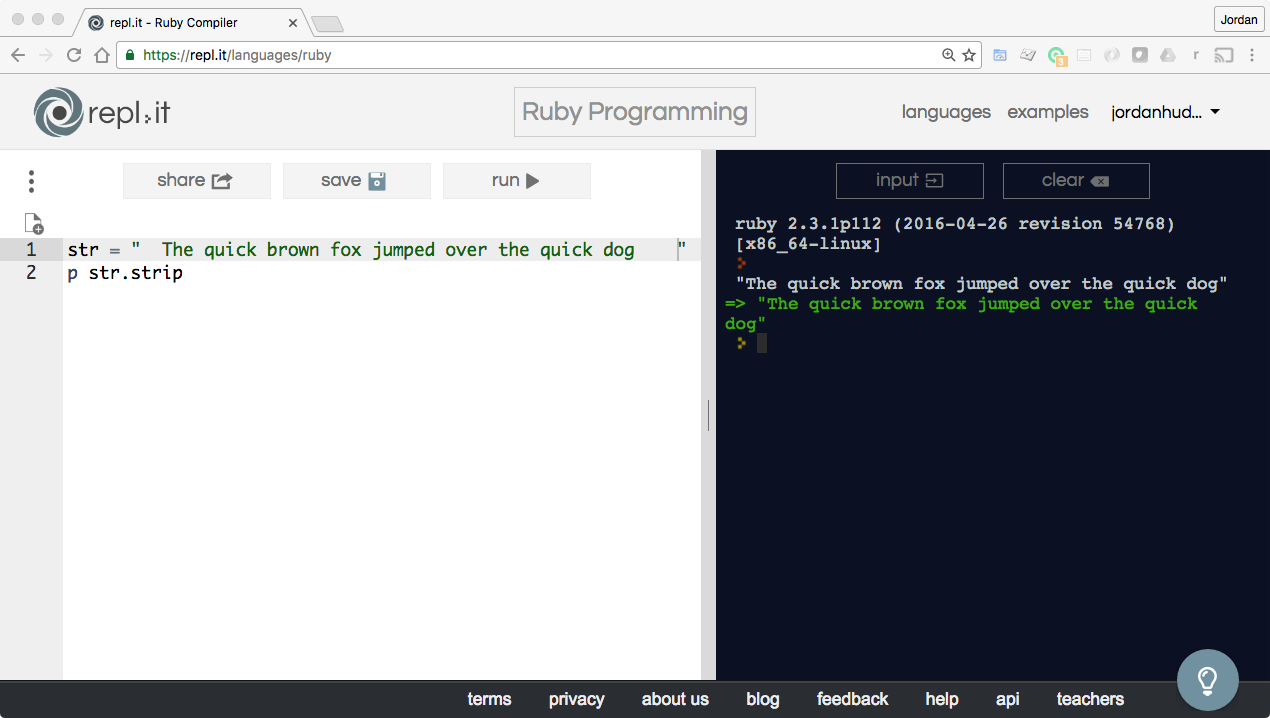The width and height of the screenshot is (1270, 718).
Task: Click the Jordan profile button
Action: click(1239, 19)
